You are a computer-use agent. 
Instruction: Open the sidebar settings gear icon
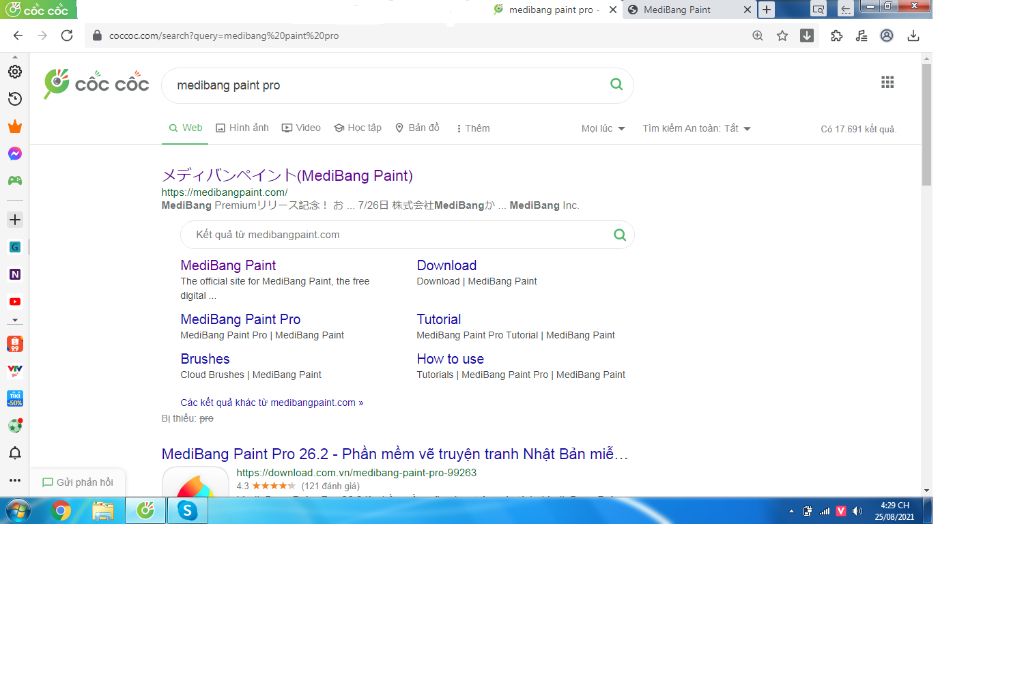(x=15, y=72)
